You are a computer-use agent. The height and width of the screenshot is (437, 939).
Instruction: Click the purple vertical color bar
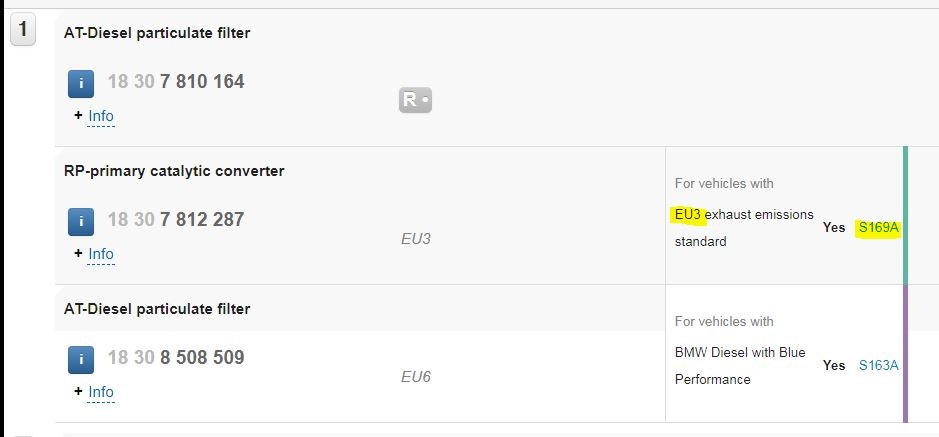point(905,353)
